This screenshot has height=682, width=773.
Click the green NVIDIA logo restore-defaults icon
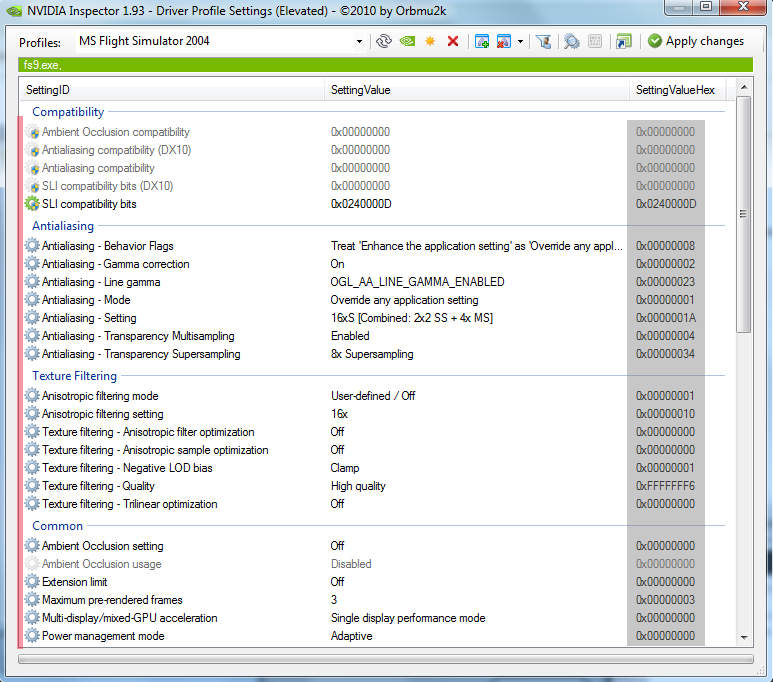[x=407, y=41]
